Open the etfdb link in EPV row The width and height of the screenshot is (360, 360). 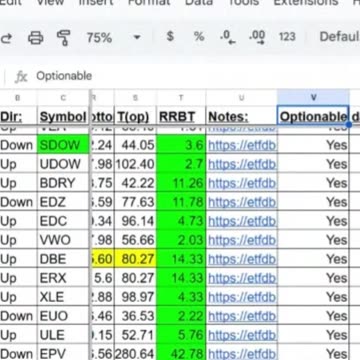point(242,354)
